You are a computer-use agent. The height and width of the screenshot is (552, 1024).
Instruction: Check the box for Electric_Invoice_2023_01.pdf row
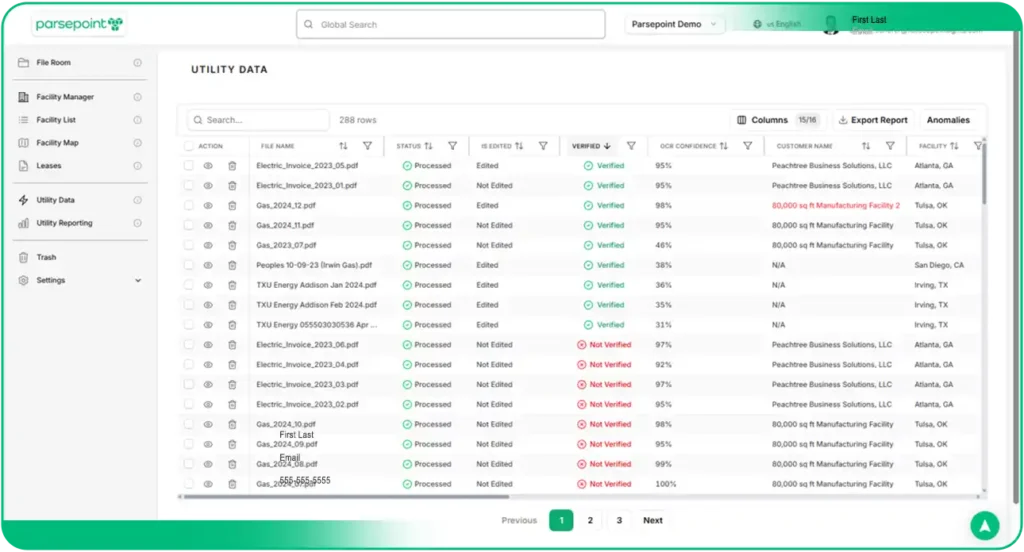189,186
